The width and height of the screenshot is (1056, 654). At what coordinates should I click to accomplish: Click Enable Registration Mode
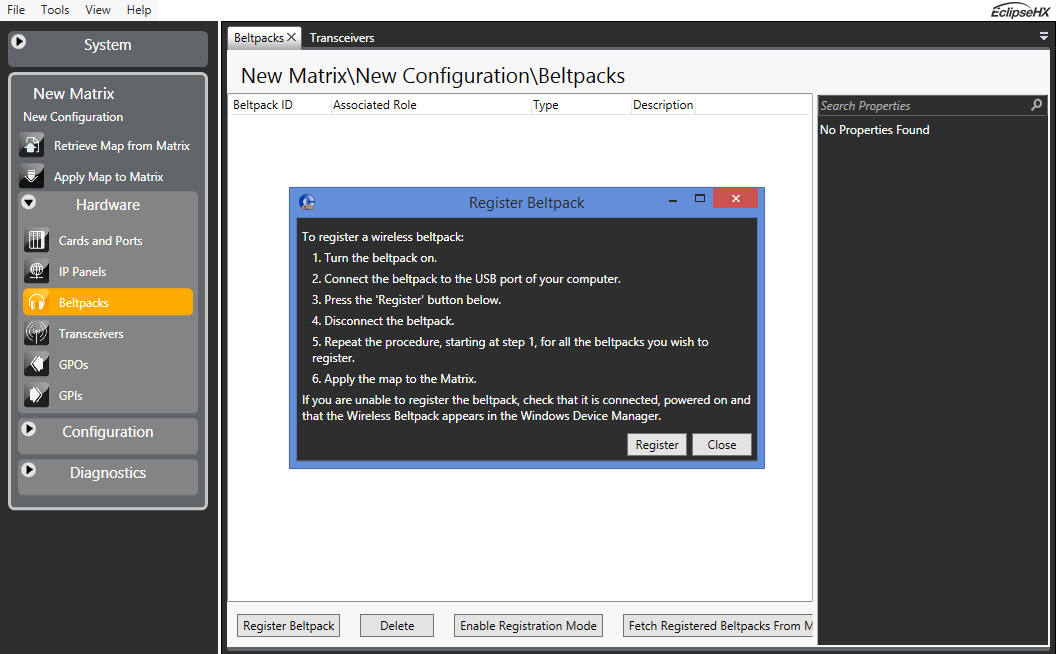528,626
